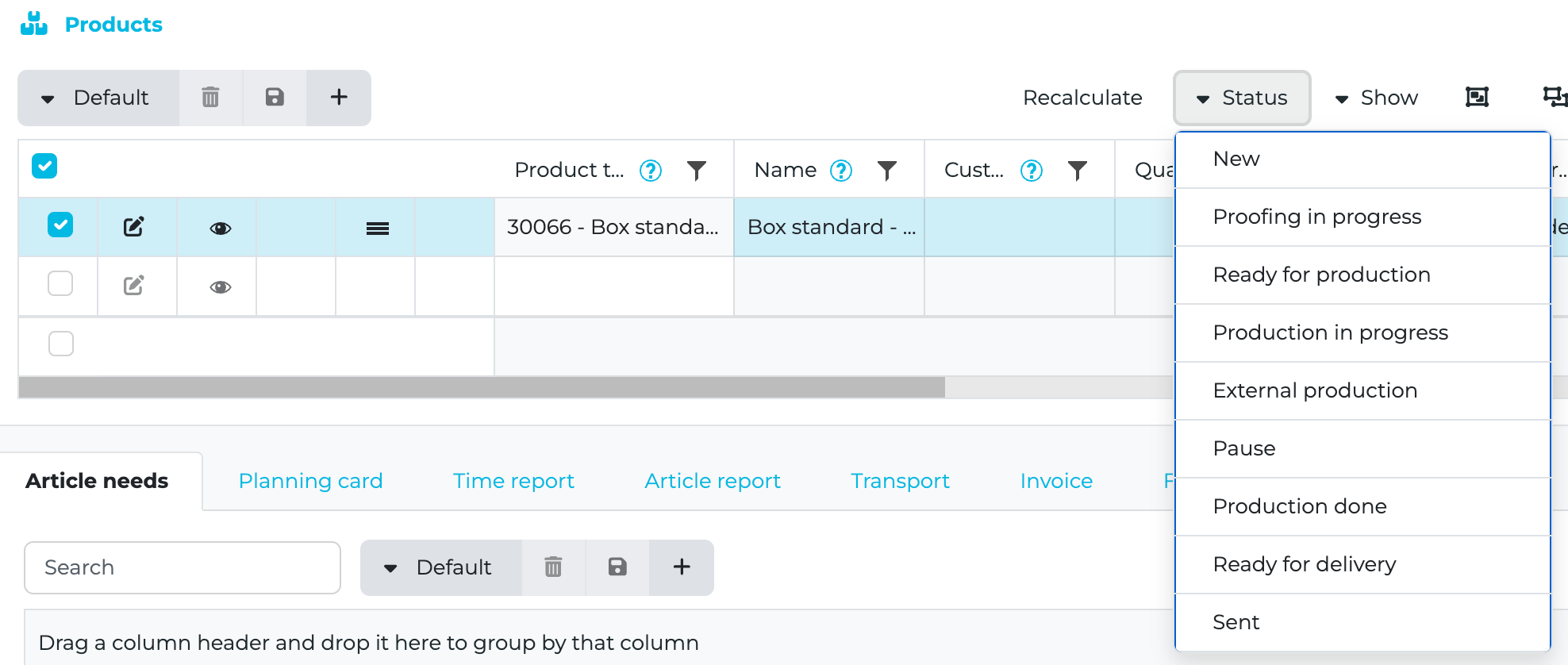1568x665 pixels.
Task: Click the trash icon in the top Products toolbar
Action: point(210,98)
